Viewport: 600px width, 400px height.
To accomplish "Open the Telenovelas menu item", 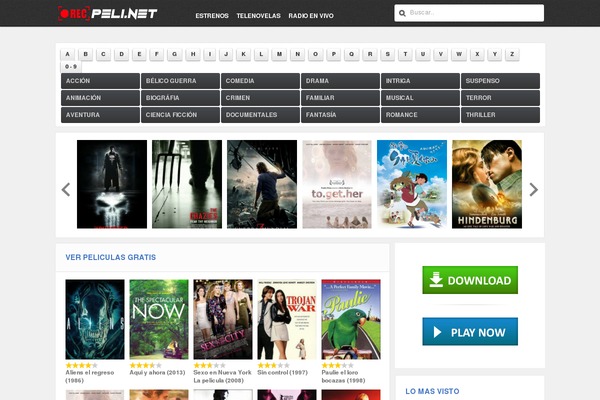I will coord(258,17).
